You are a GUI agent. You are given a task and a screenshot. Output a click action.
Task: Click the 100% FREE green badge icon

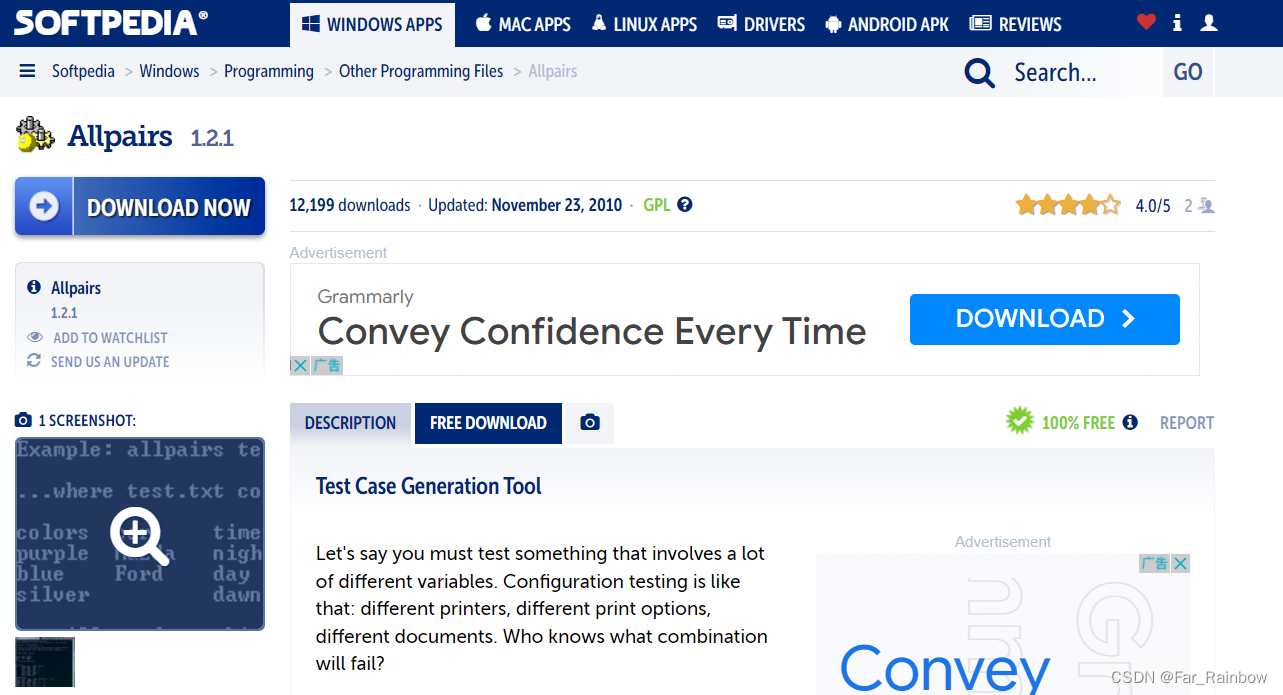pyautogui.click(x=1019, y=421)
